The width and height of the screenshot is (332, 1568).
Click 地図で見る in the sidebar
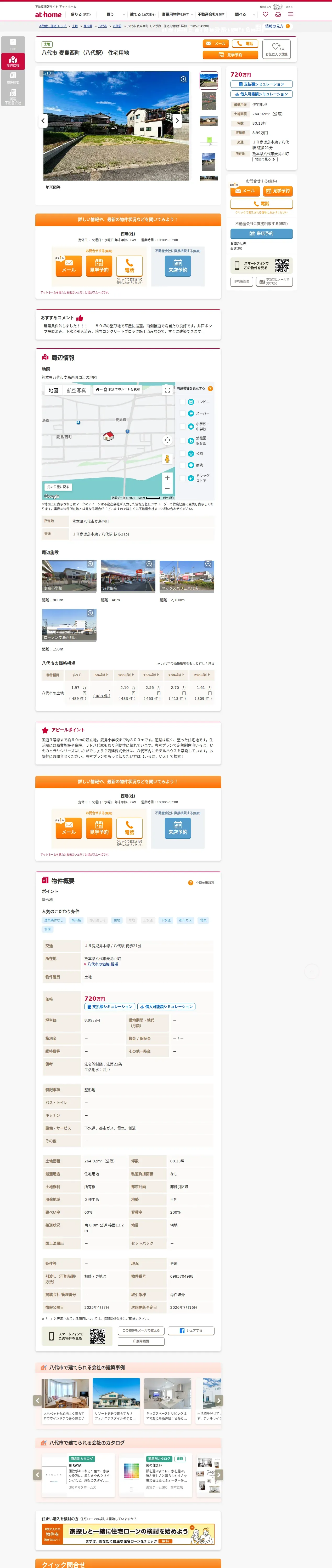(265, 159)
